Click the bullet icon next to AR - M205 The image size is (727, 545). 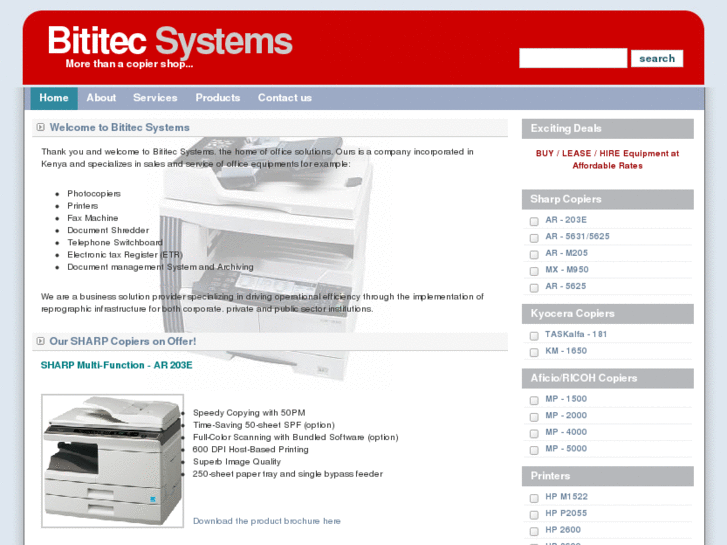[x=534, y=255]
